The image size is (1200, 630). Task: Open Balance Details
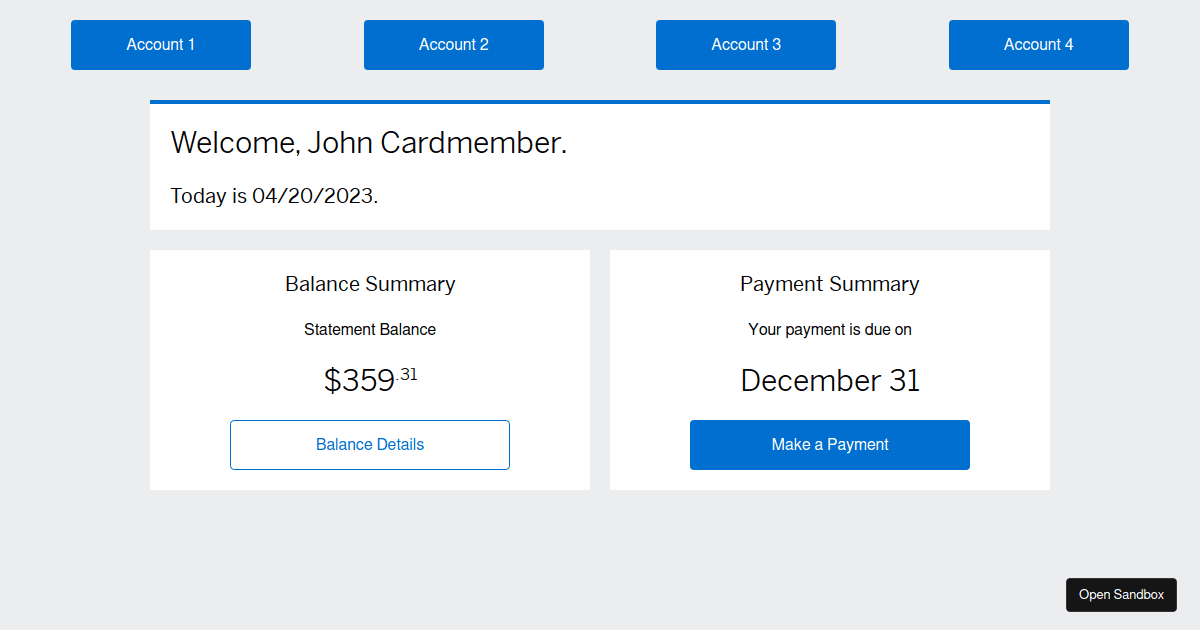[370, 445]
